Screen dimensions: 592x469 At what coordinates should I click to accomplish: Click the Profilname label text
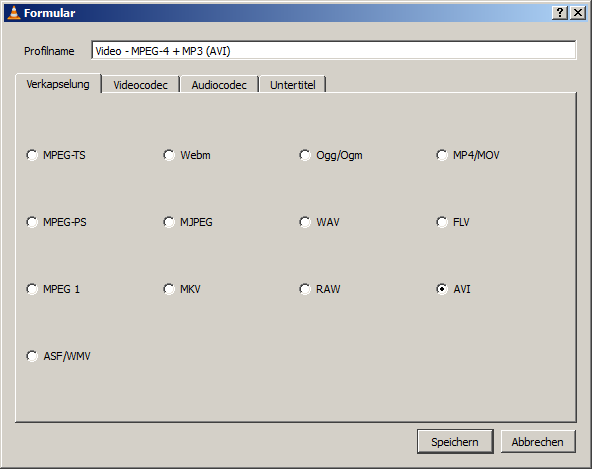tap(49, 51)
